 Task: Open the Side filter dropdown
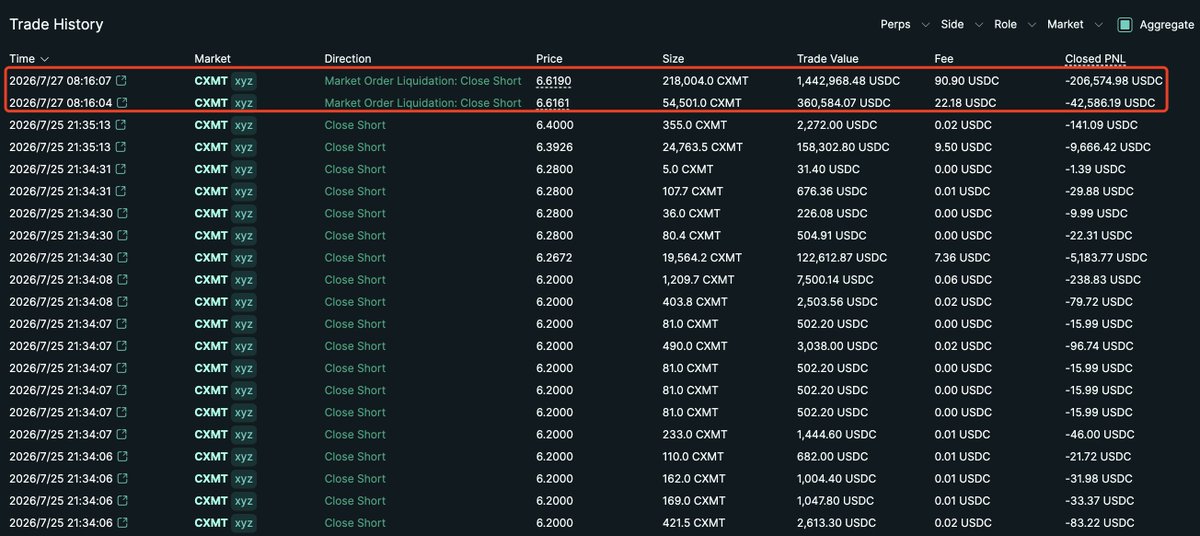[x=961, y=25]
